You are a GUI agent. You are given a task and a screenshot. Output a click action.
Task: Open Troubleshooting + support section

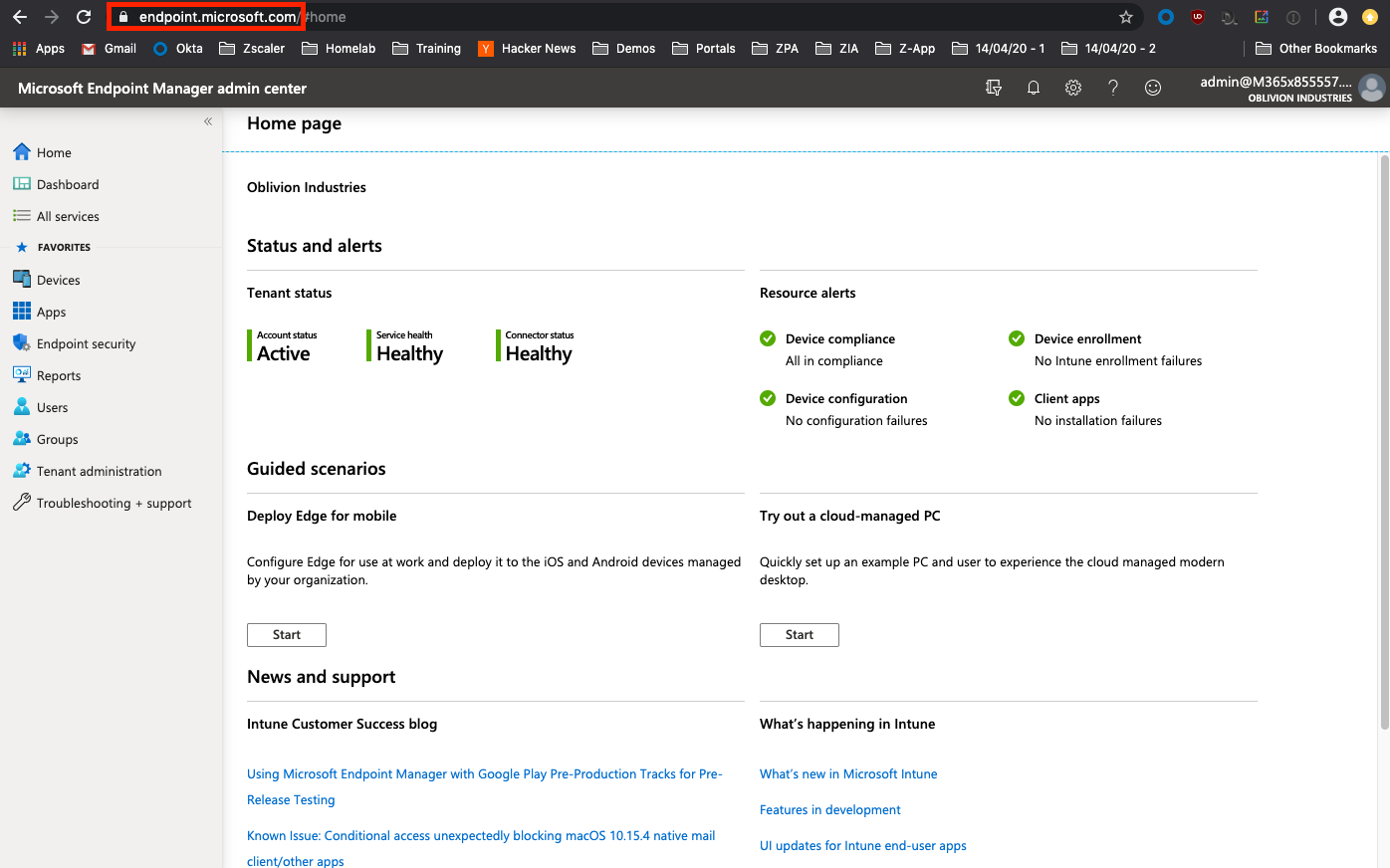click(x=114, y=503)
